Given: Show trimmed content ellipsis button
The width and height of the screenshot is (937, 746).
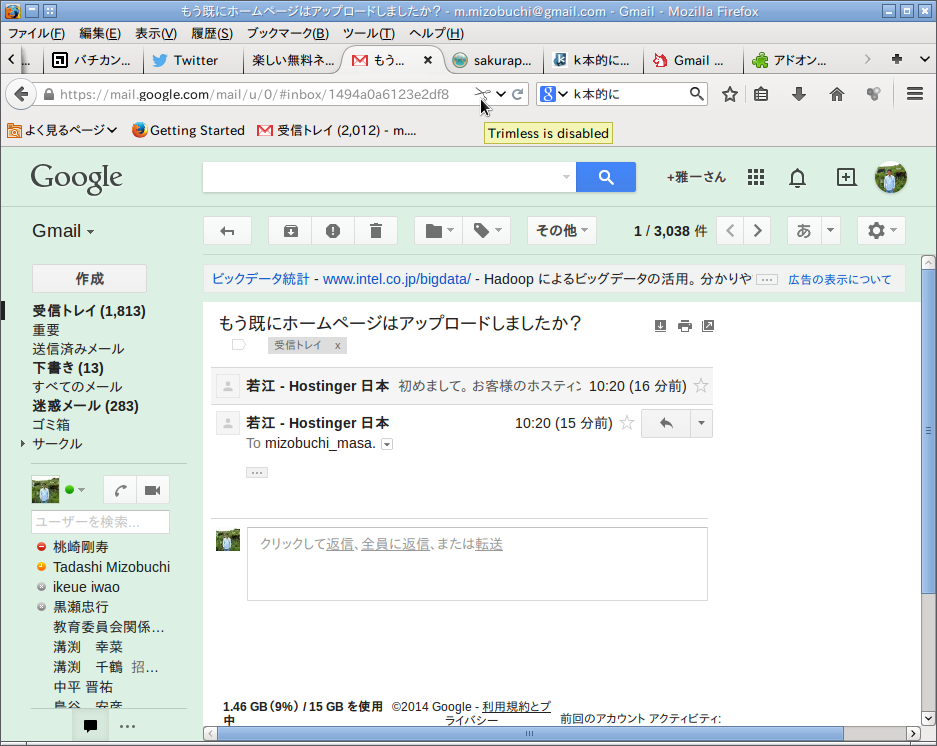Looking at the screenshot, I should click(x=257, y=473).
